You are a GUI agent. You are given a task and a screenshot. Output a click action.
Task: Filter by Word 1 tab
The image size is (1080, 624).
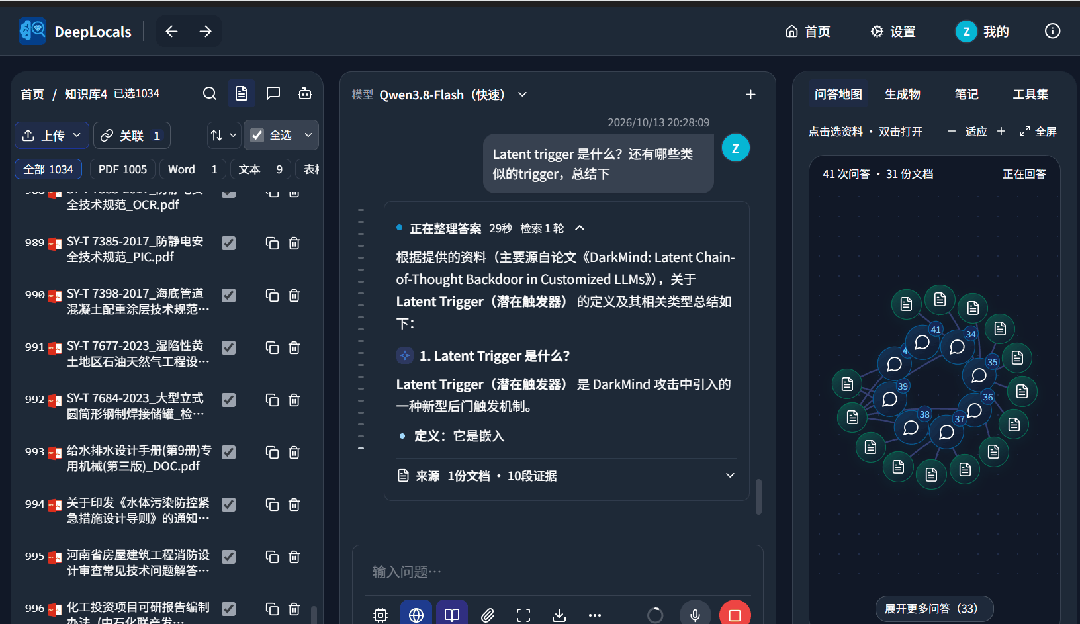tap(192, 169)
